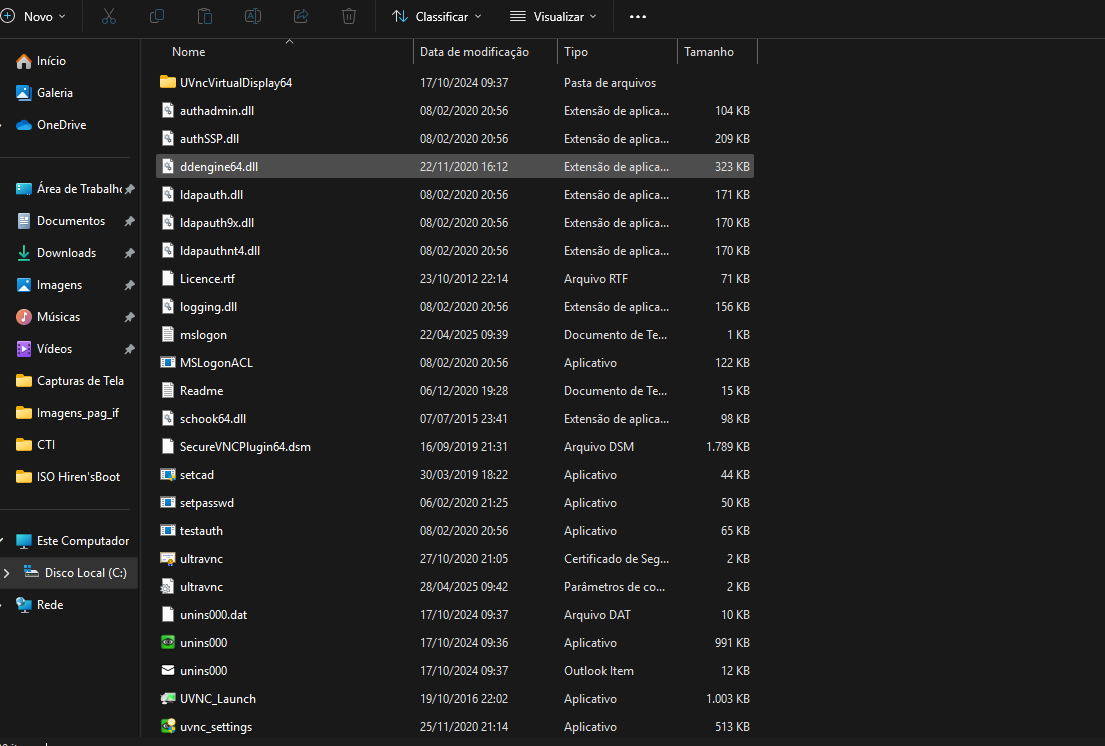Click pin icon next to Vídeos
Image resolution: width=1105 pixels, height=746 pixels.
click(129, 349)
